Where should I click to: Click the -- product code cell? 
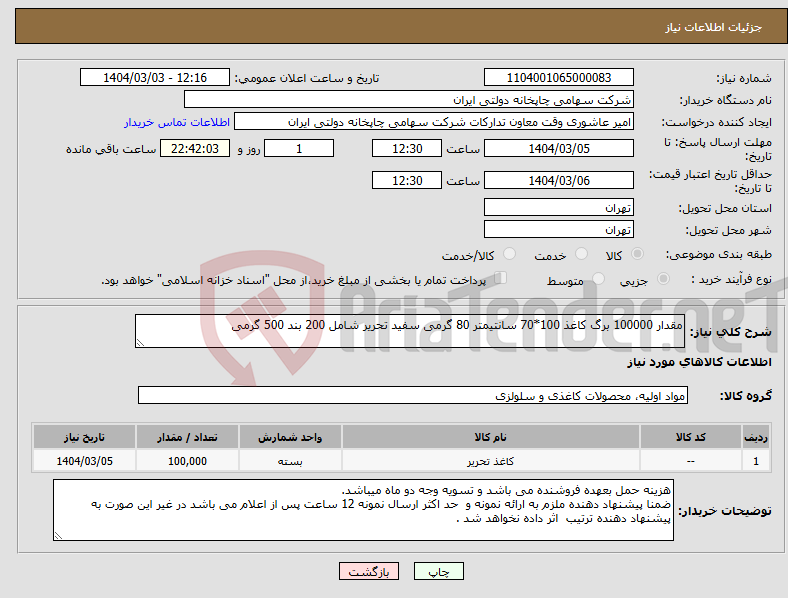[x=691, y=461]
